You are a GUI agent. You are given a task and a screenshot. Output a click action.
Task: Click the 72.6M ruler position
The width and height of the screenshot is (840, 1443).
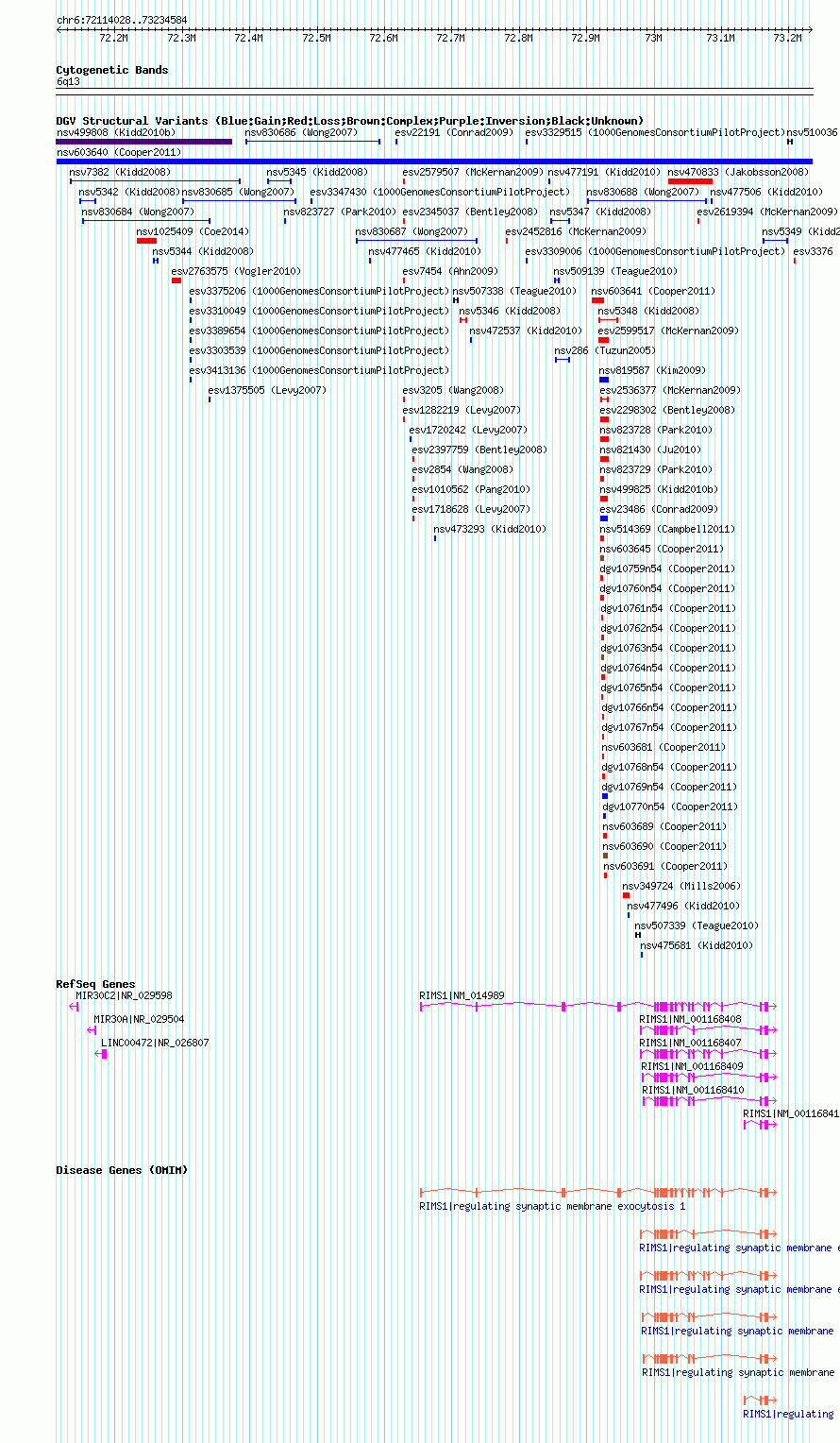[x=383, y=38]
